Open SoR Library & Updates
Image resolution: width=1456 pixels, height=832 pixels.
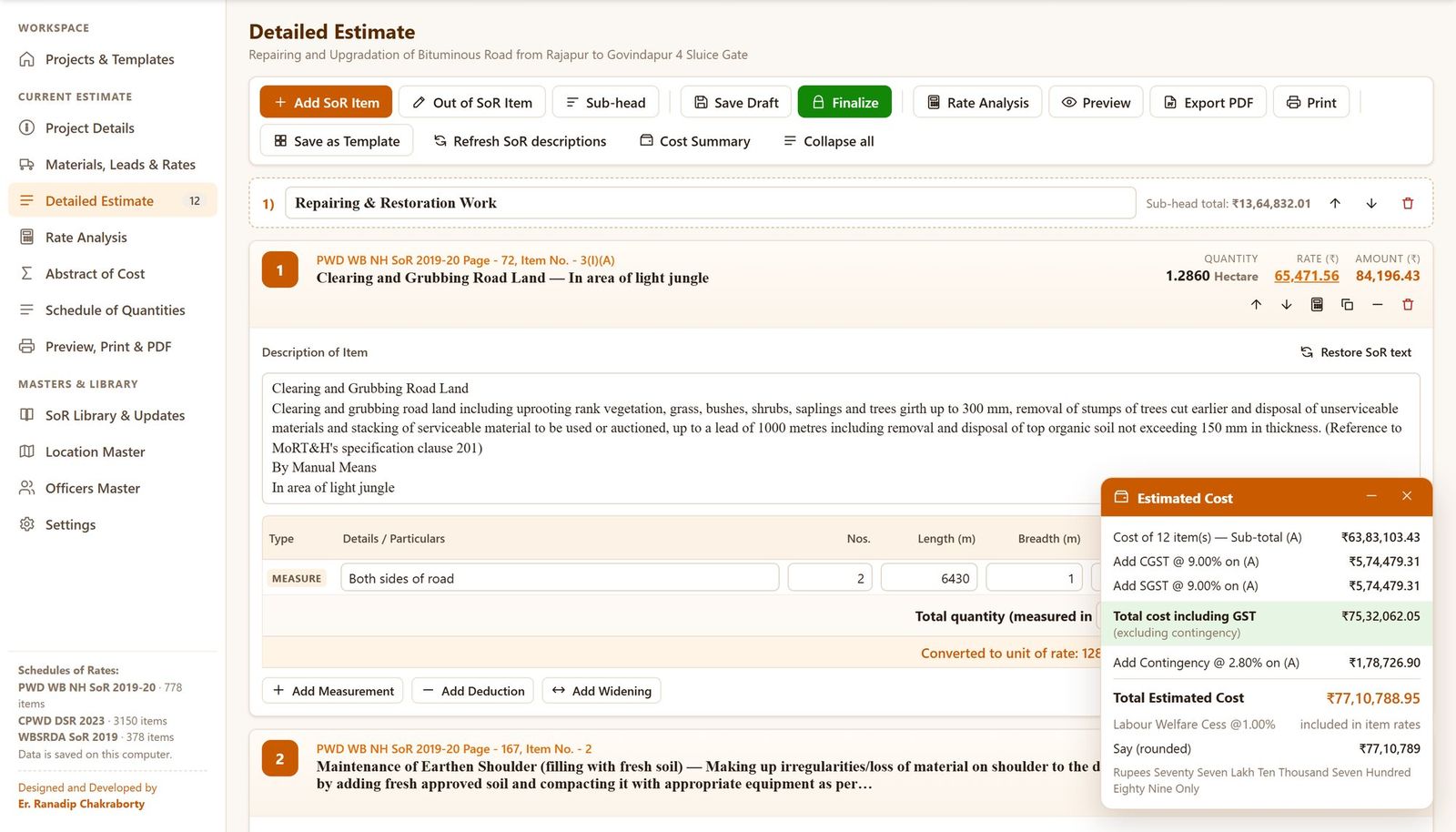[113, 416]
